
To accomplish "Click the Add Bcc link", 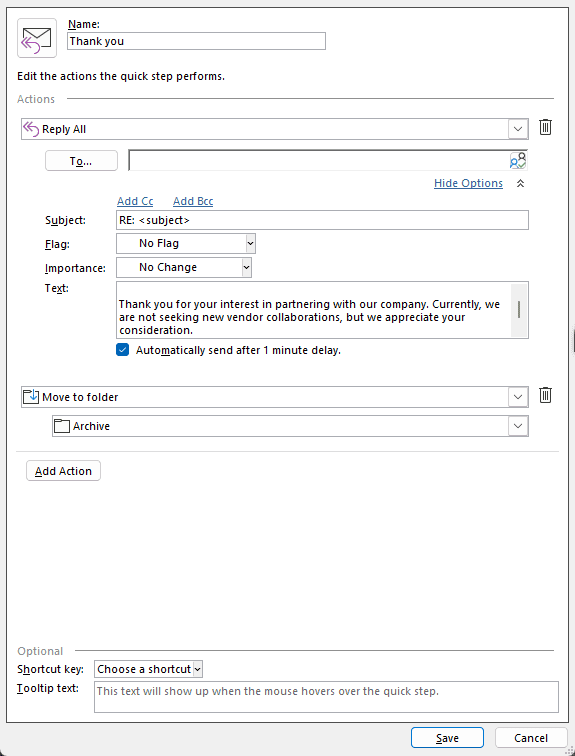I will click(193, 201).
